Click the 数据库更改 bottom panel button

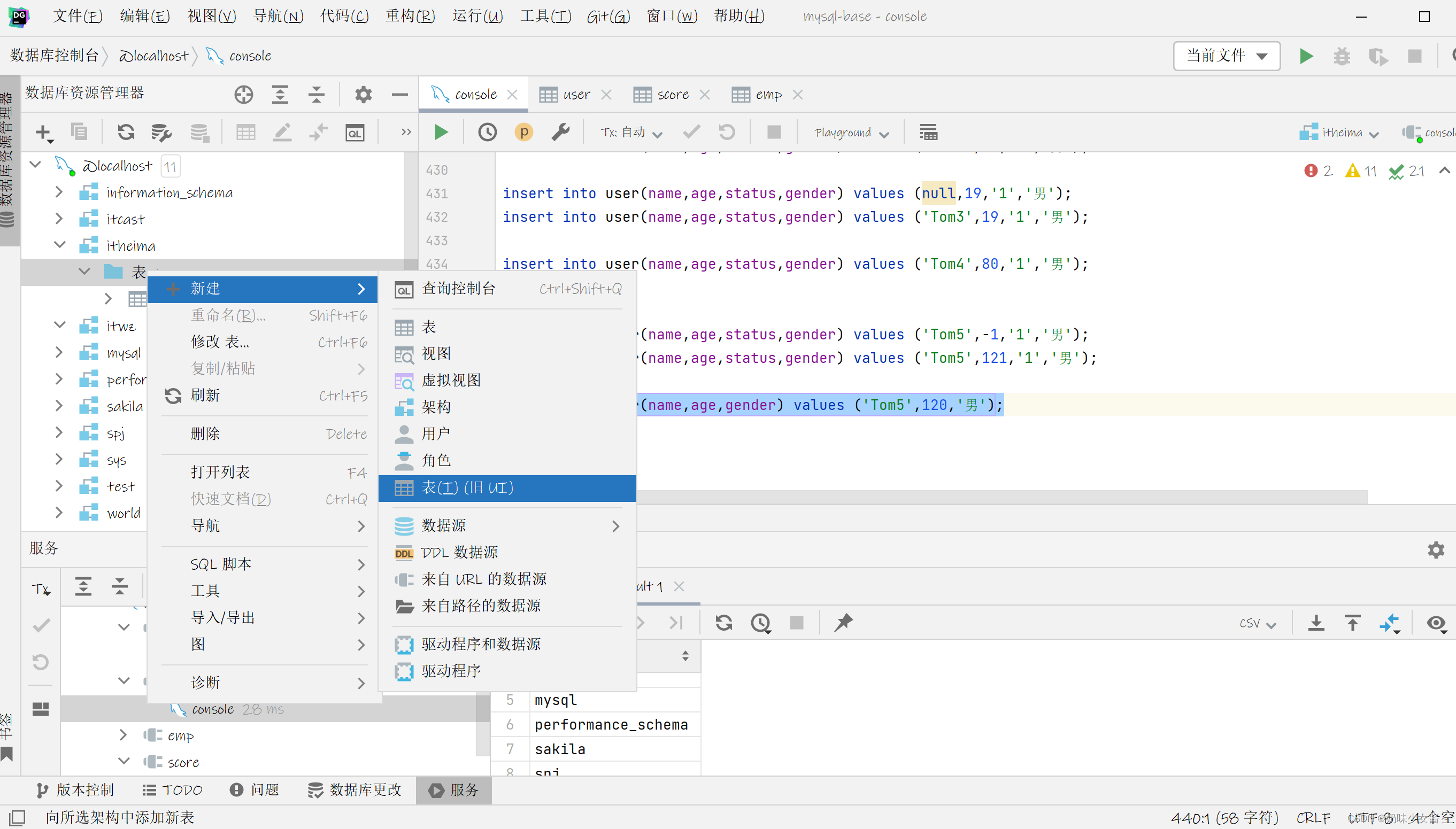pos(354,790)
